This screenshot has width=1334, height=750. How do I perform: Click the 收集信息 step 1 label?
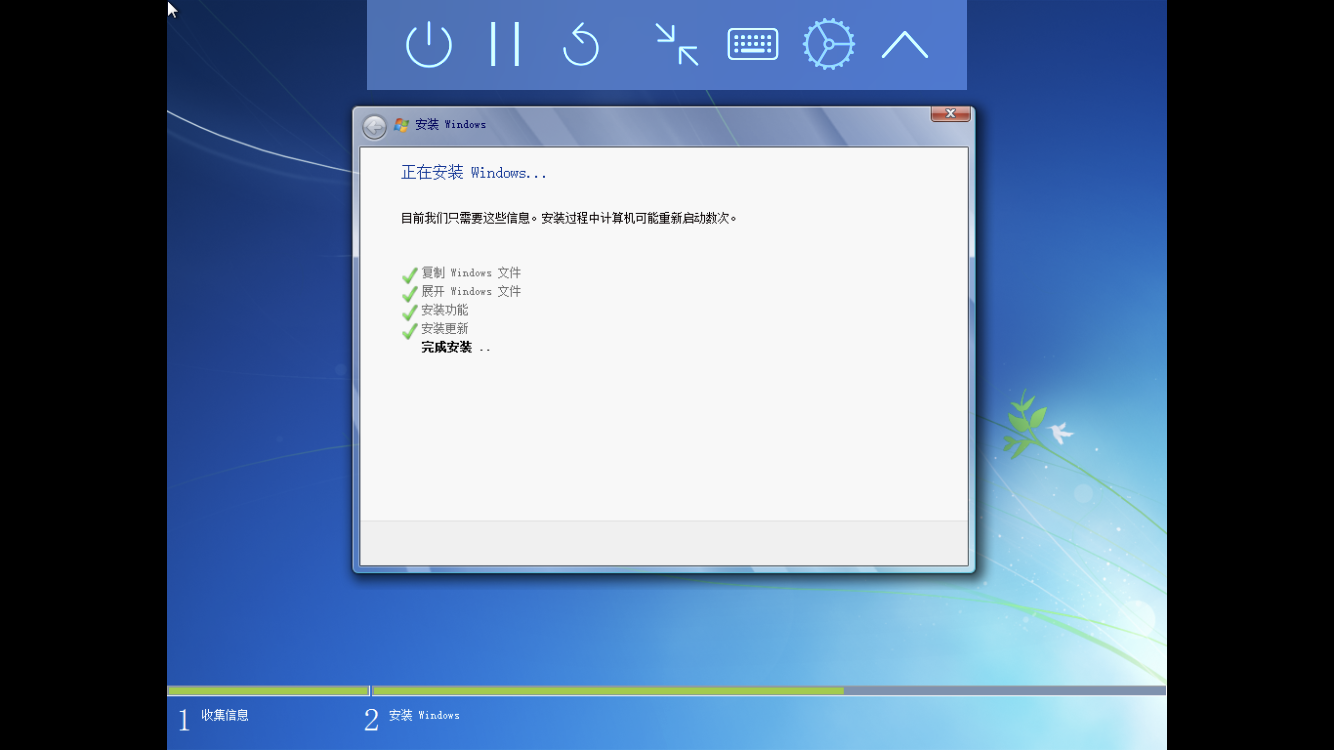pyautogui.click(x=225, y=715)
